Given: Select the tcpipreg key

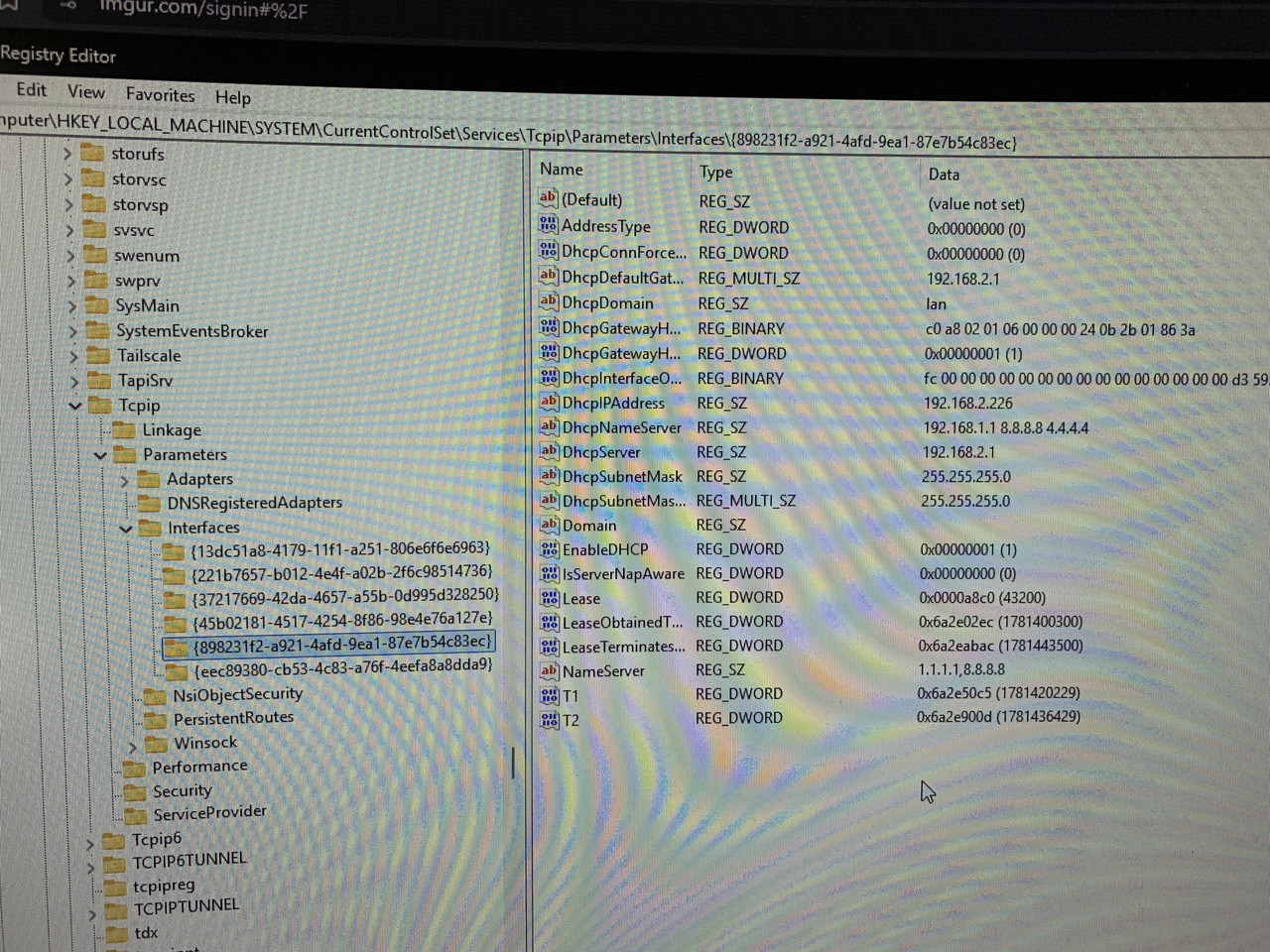Looking at the screenshot, I should [164, 886].
